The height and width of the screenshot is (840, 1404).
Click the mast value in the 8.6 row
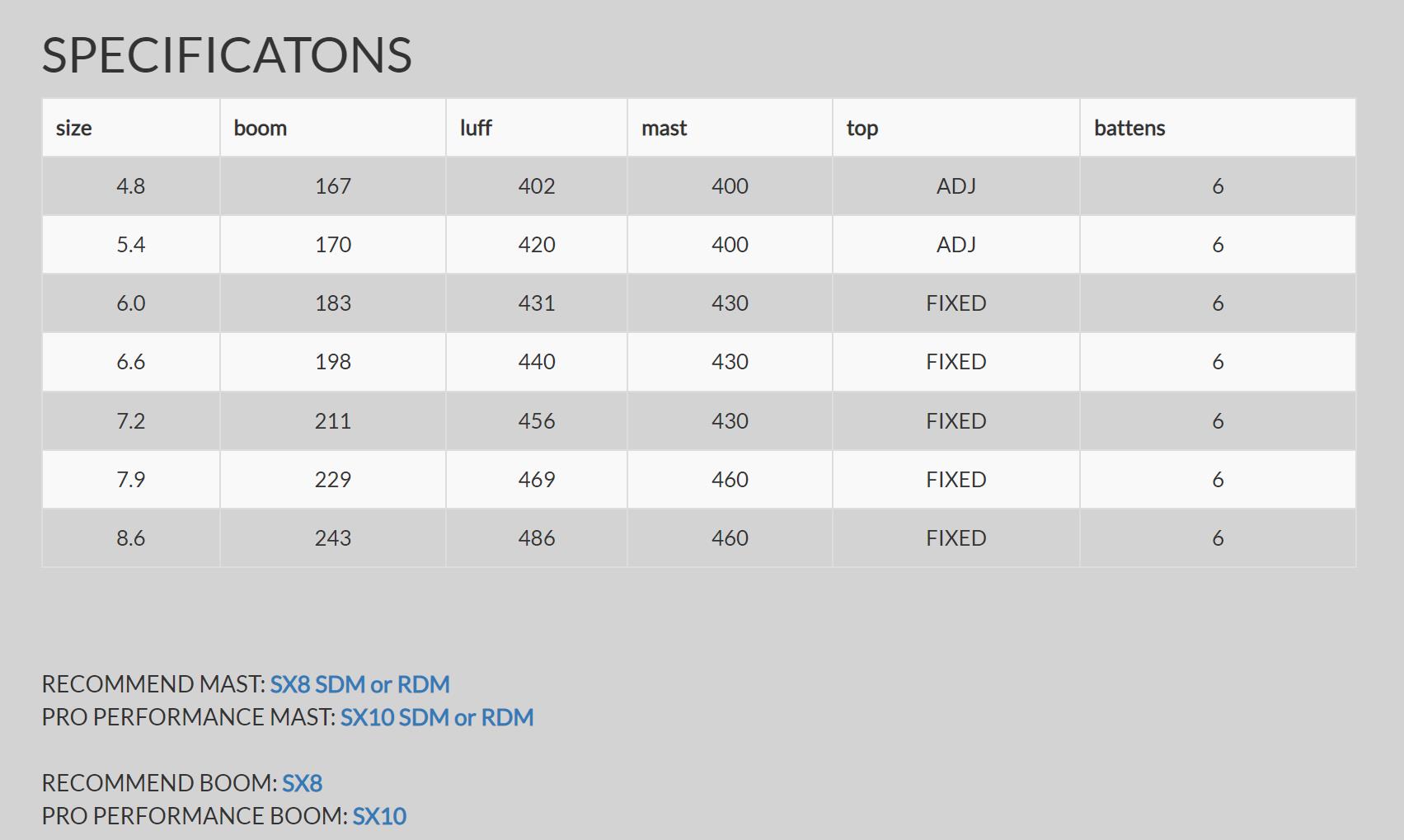[730, 538]
